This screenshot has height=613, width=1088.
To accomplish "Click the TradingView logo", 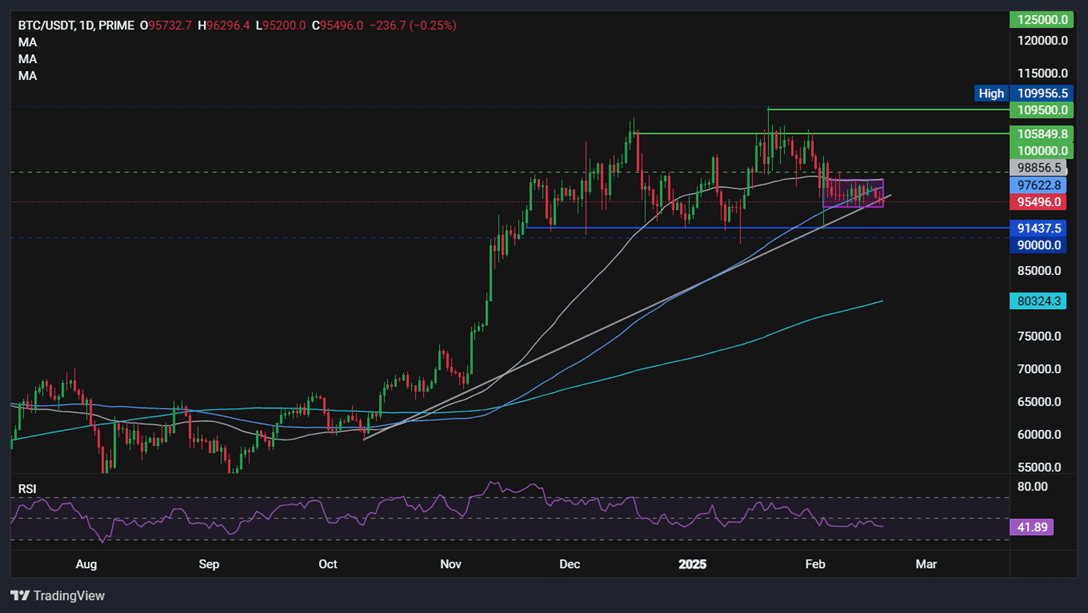I will coord(58,596).
